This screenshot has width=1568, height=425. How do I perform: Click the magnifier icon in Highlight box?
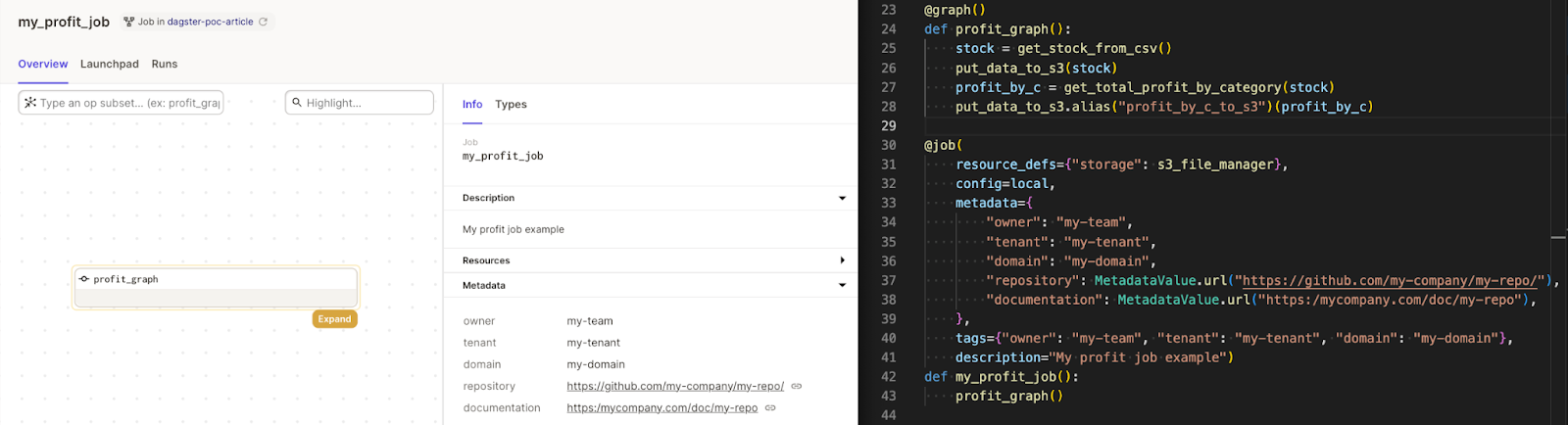pos(297,103)
